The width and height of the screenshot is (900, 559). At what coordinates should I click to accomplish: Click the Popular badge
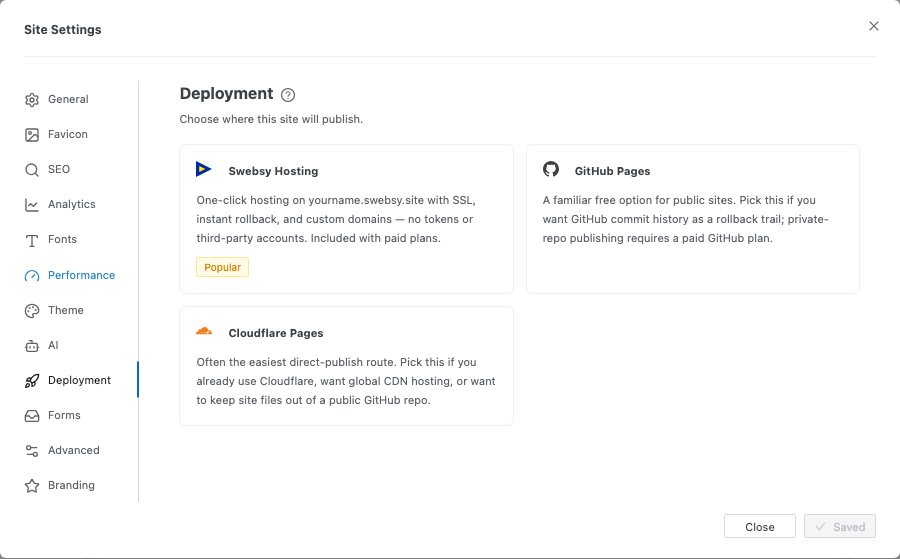pyautogui.click(x=223, y=267)
